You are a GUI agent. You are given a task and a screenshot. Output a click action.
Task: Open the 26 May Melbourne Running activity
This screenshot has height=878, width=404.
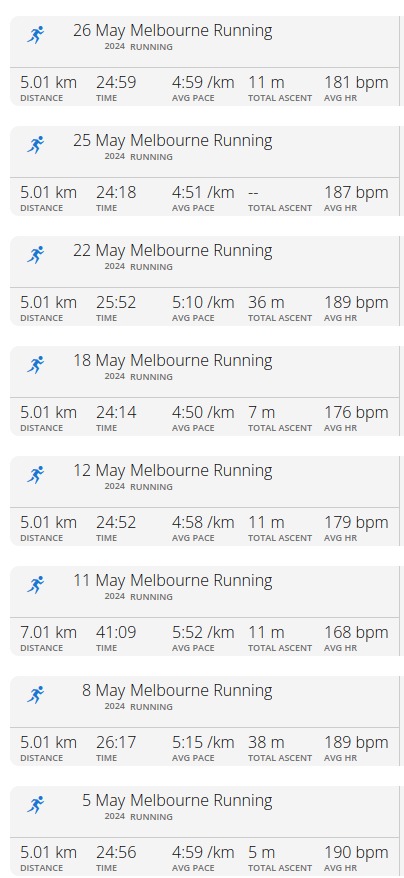173,30
